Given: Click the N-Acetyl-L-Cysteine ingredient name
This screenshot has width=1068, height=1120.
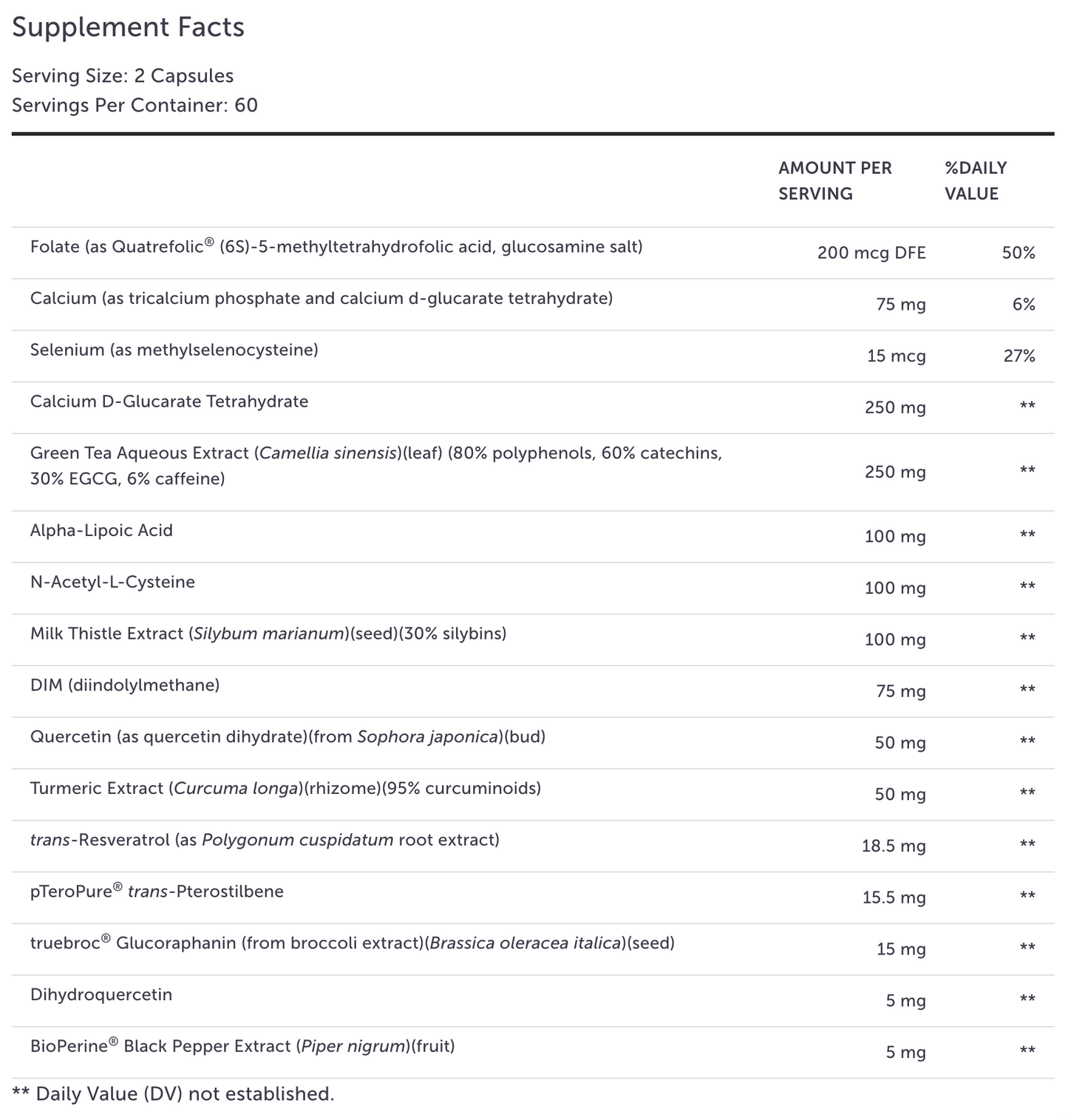Looking at the screenshot, I should [x=112, y=583].
